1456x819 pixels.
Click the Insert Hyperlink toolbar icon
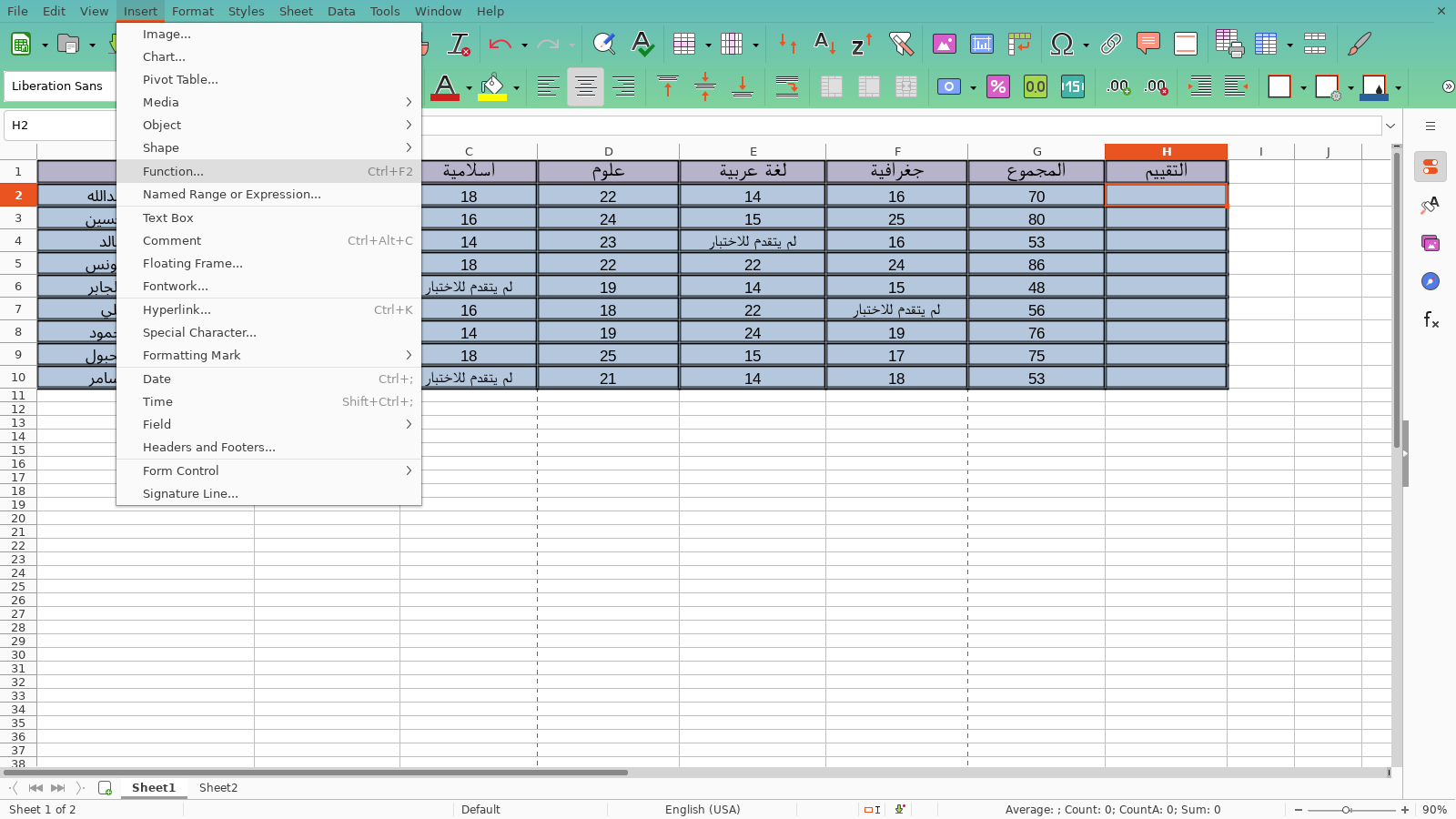(1110, 44)
